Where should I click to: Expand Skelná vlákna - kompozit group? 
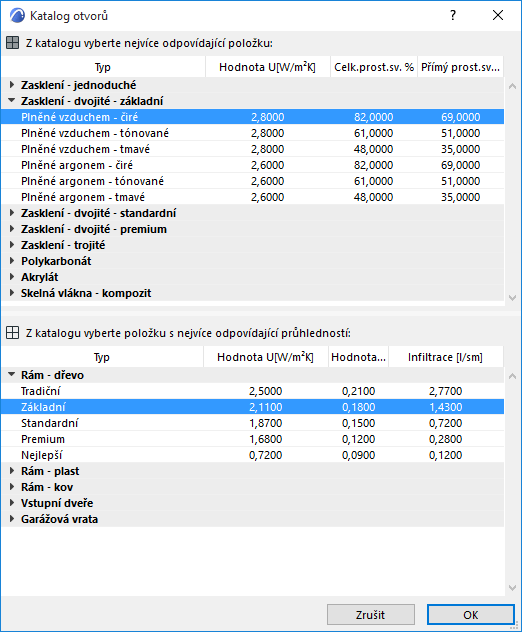pos(12,293)
